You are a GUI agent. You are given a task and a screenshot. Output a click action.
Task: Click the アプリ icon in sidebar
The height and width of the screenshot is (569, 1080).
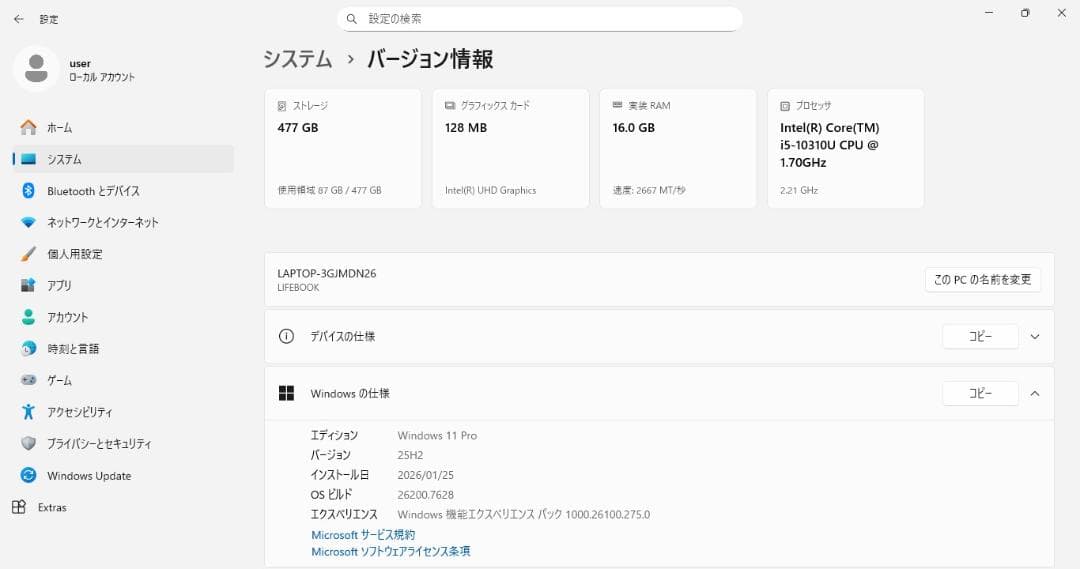28,285
